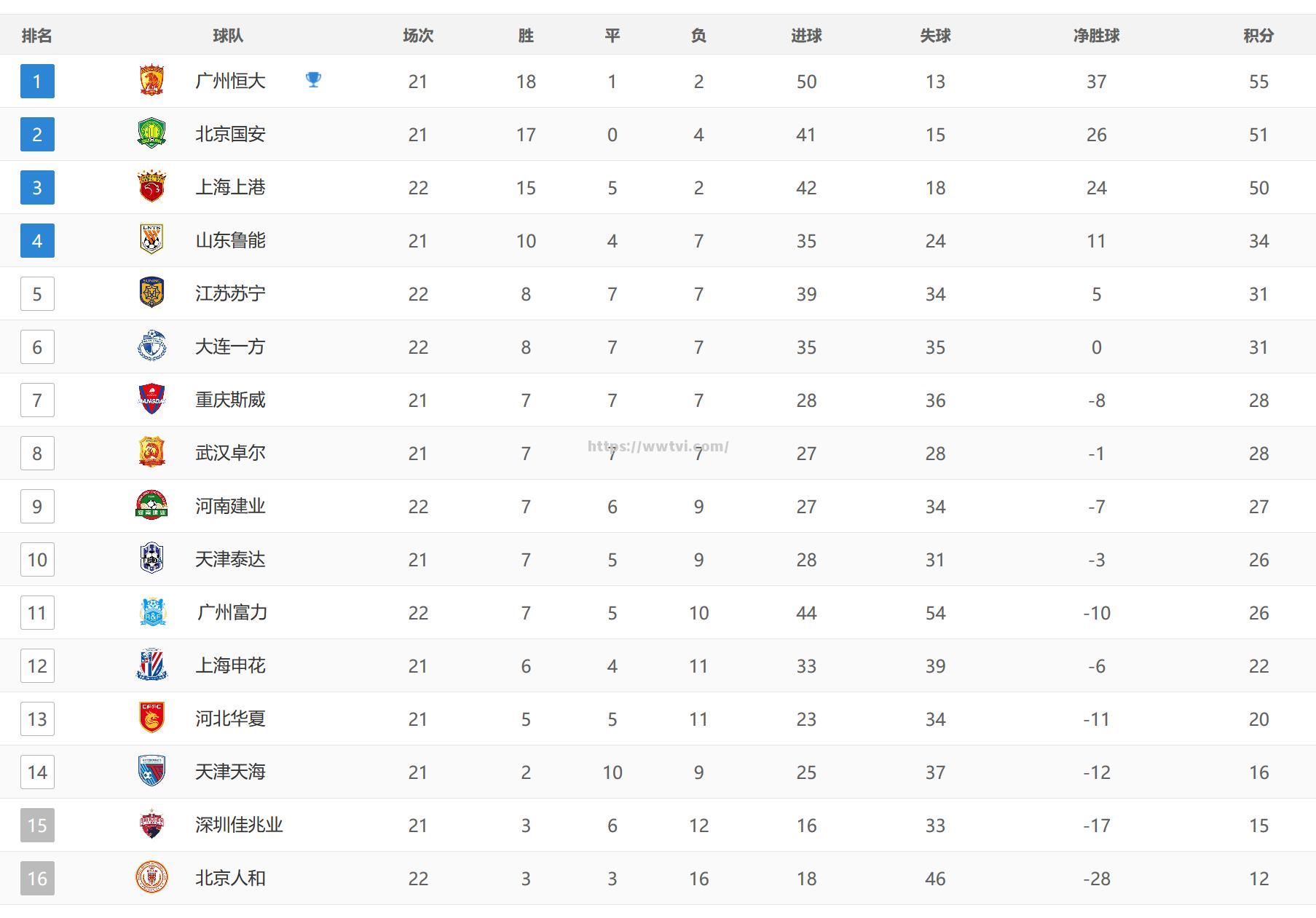
Task: Open the 深圳佳兆业 team name link
Action: [239, 825]
